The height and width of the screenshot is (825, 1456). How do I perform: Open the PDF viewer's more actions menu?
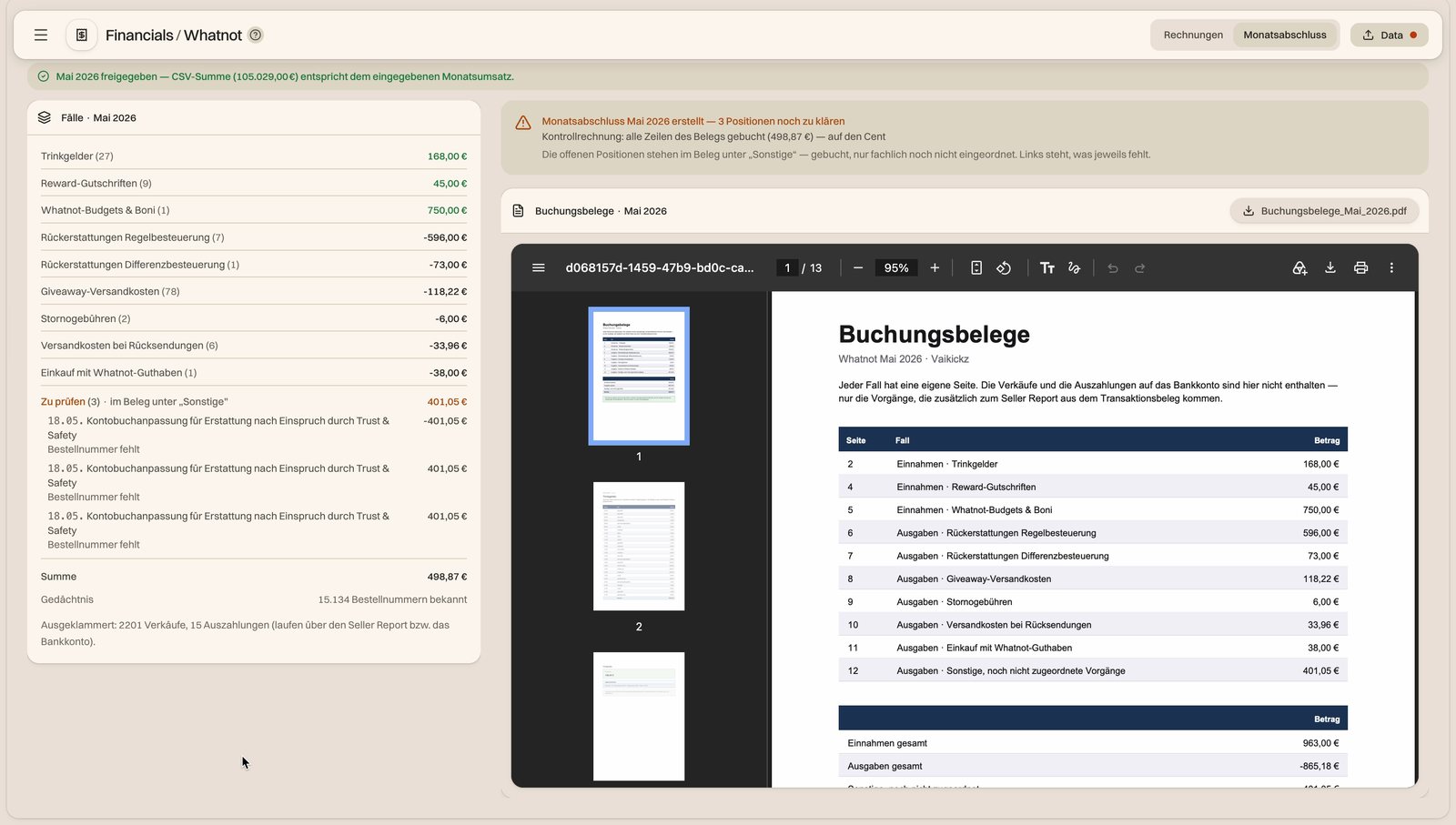pos(1391,267)
